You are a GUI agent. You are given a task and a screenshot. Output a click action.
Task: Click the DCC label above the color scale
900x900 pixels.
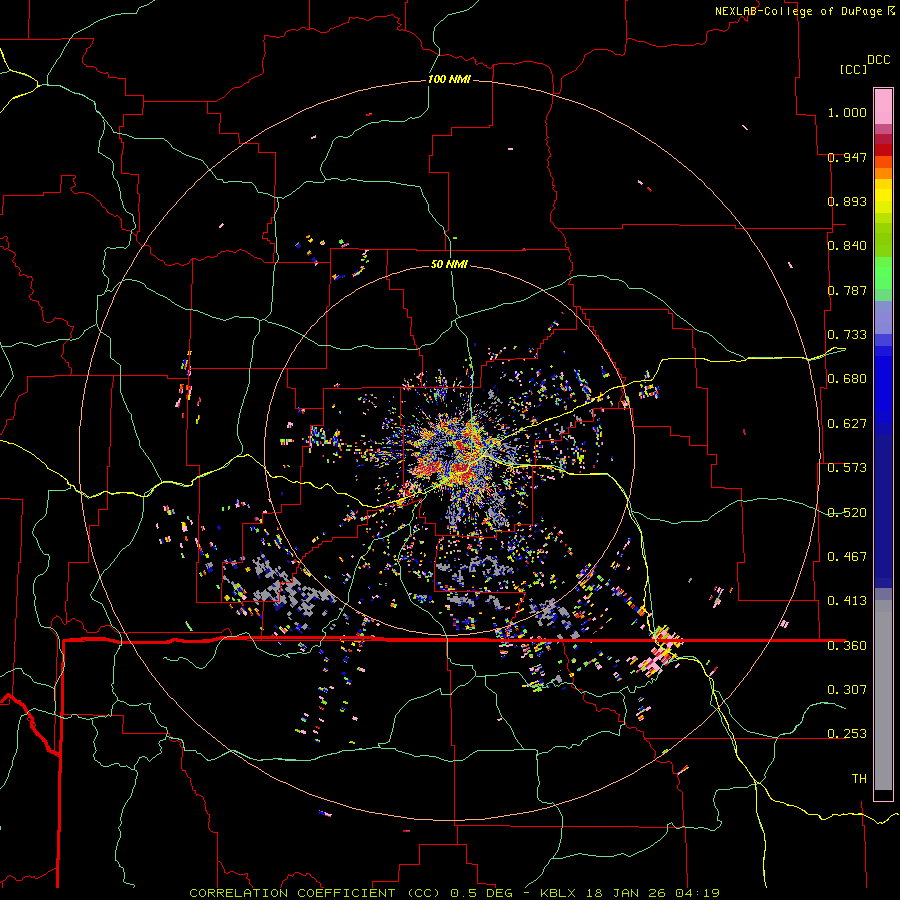click(878, 59)
